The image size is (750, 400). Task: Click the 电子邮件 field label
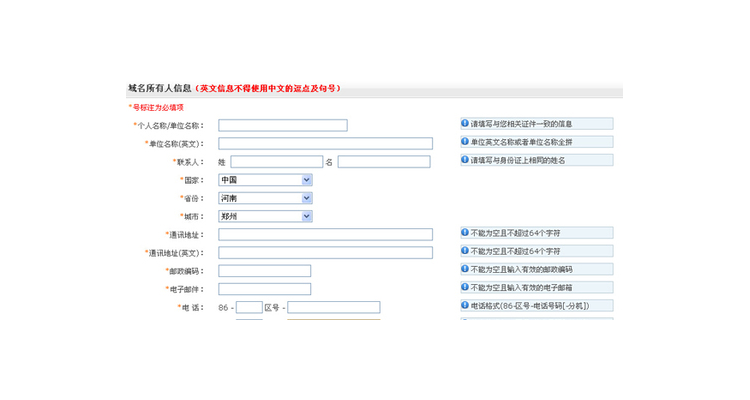point(185,289)
